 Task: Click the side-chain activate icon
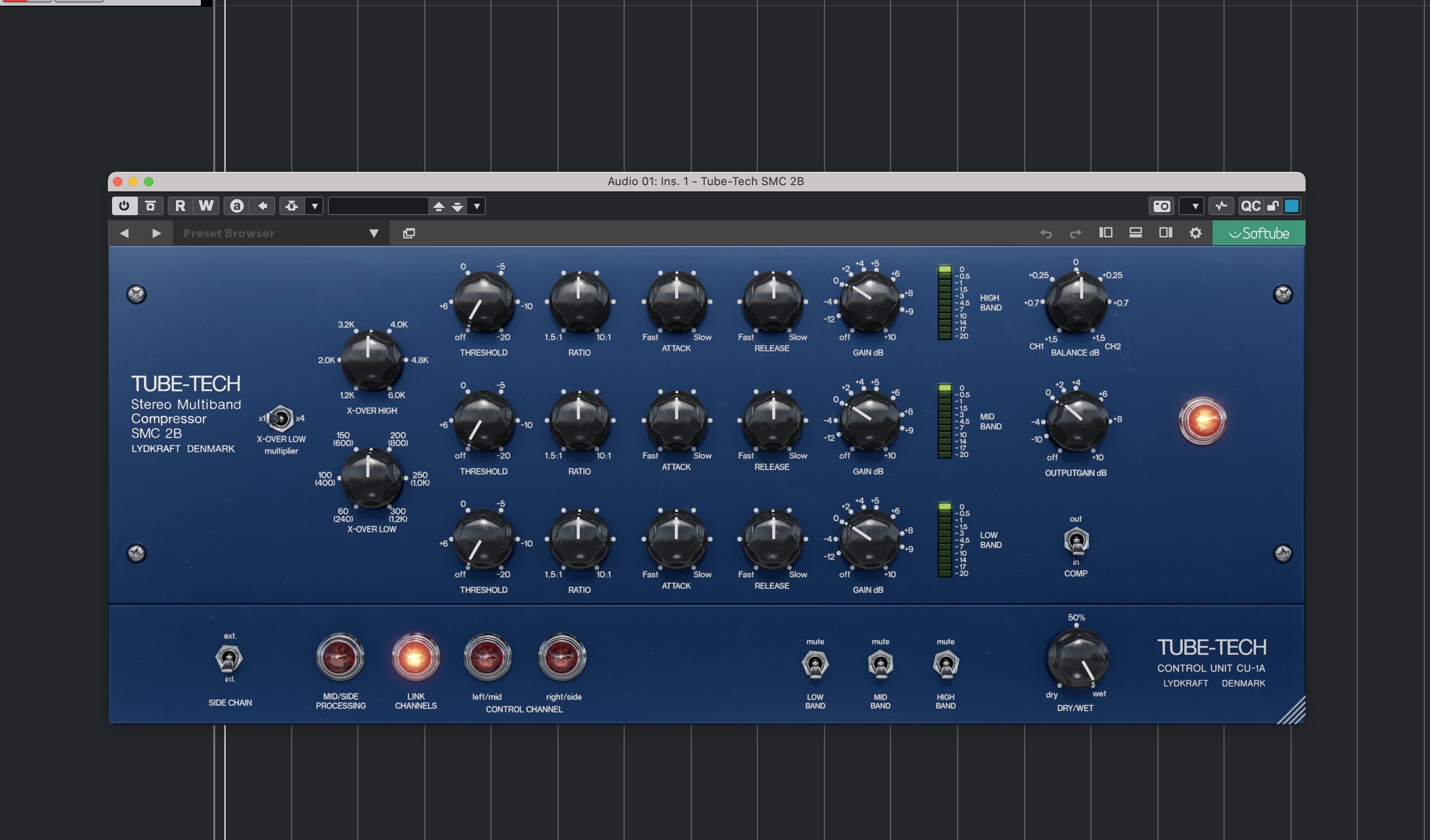pos(292,206)
